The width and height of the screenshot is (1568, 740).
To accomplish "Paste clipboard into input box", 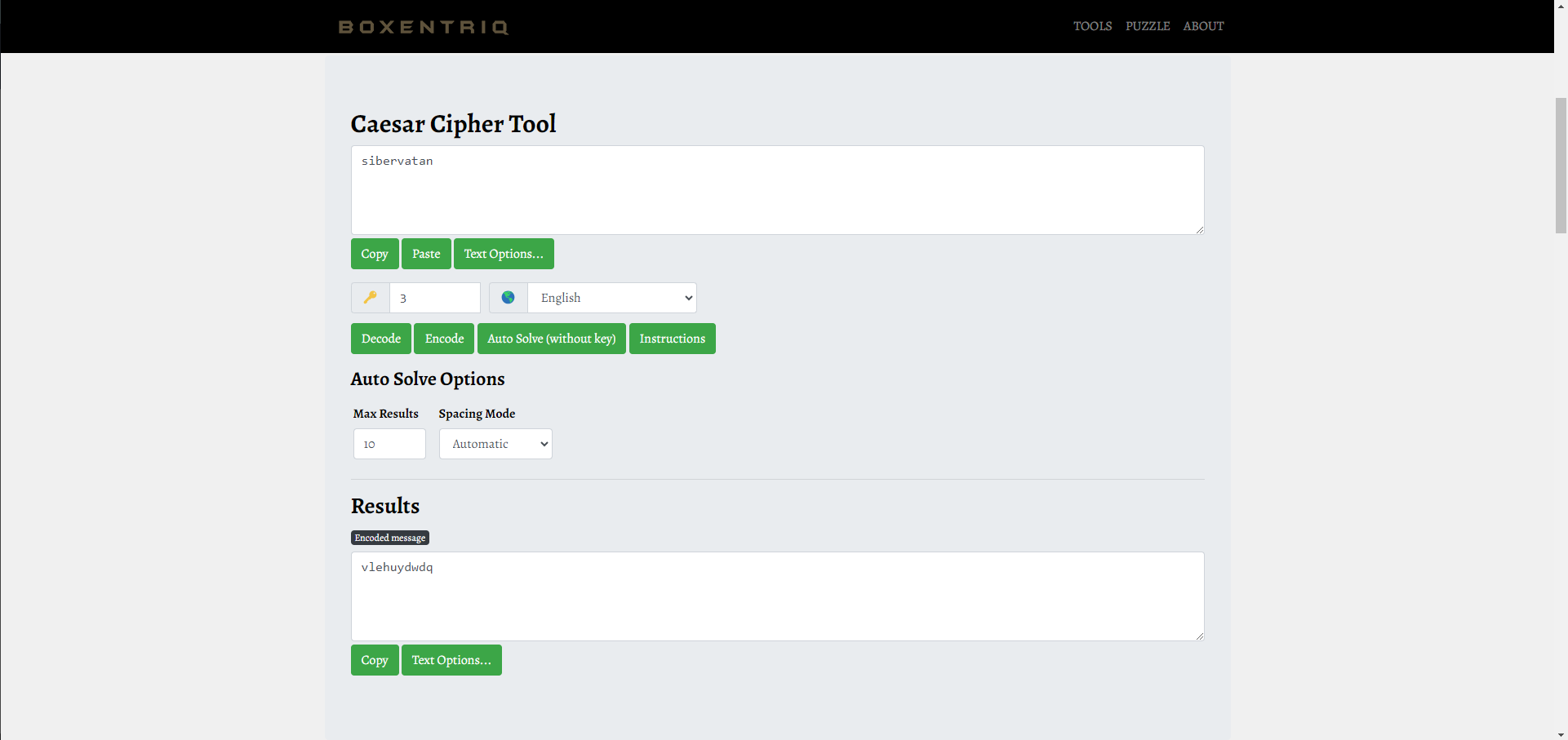I will pos(426,254).
